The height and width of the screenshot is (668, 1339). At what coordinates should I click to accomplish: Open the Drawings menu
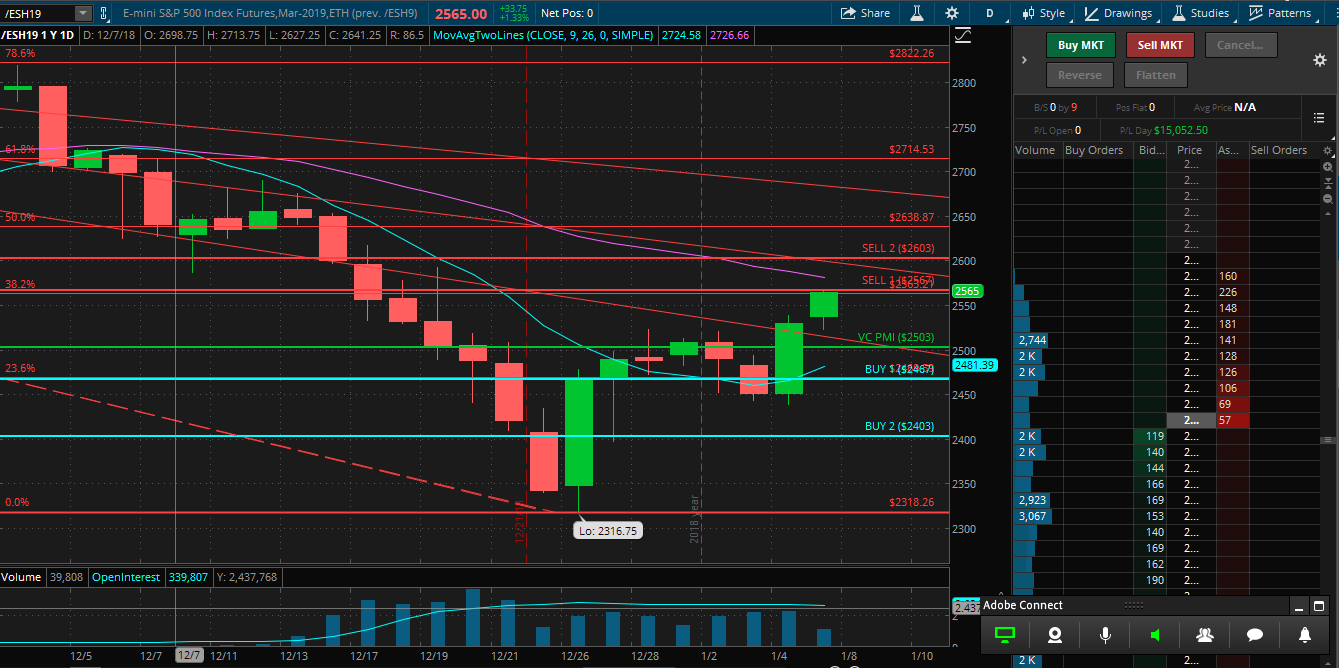[x=1119, y=12]
